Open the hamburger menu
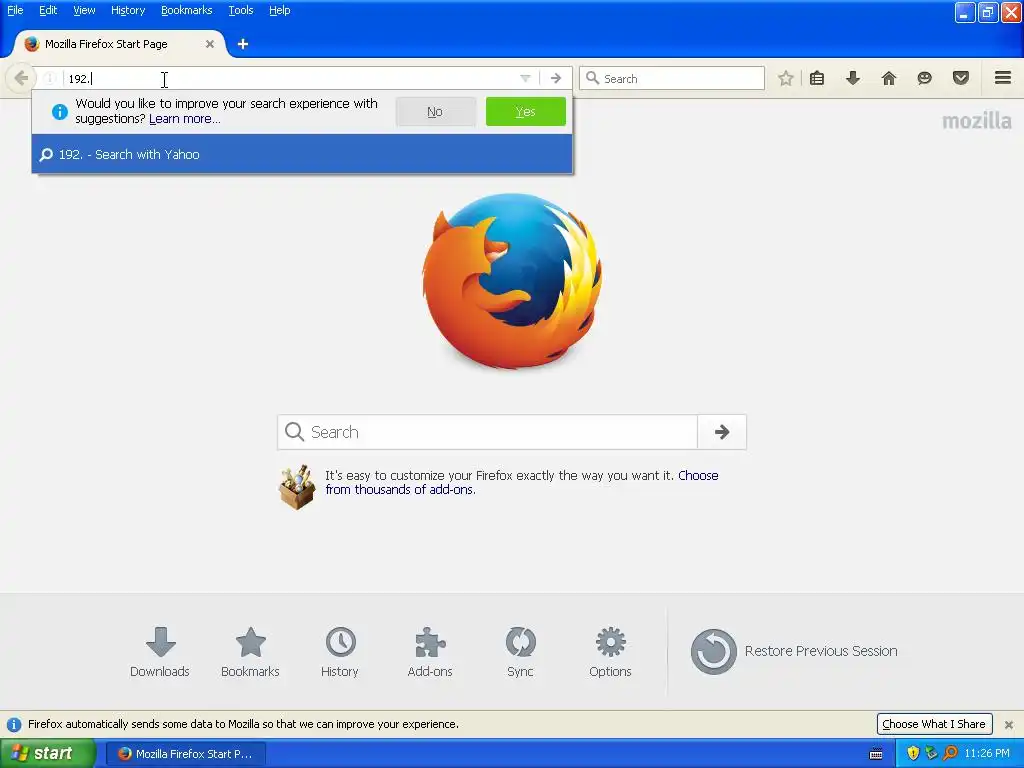Screen dimensions: 1024x768 1003,78
